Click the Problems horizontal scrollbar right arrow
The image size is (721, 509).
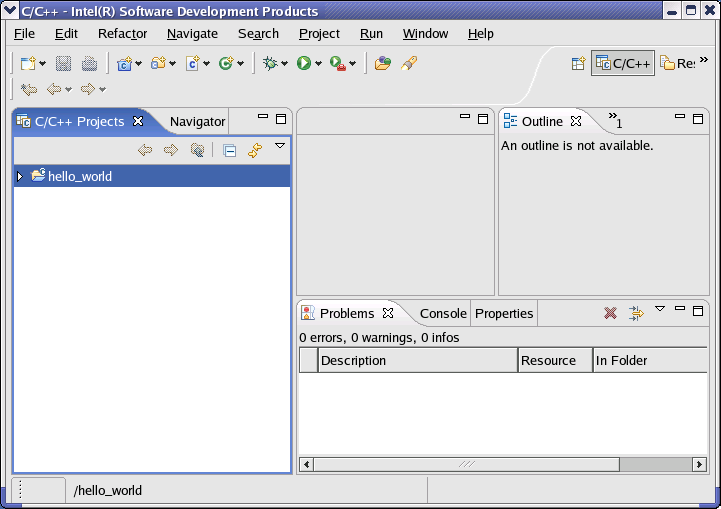[x=699, y=464]
